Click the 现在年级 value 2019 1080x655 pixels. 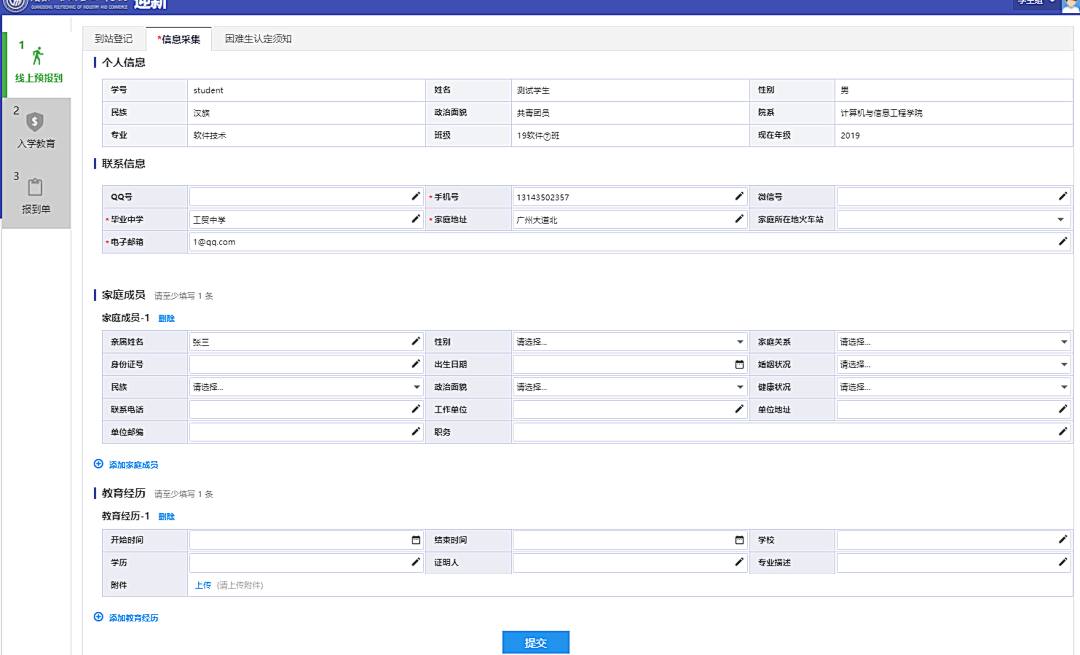[x=850, y=136]
